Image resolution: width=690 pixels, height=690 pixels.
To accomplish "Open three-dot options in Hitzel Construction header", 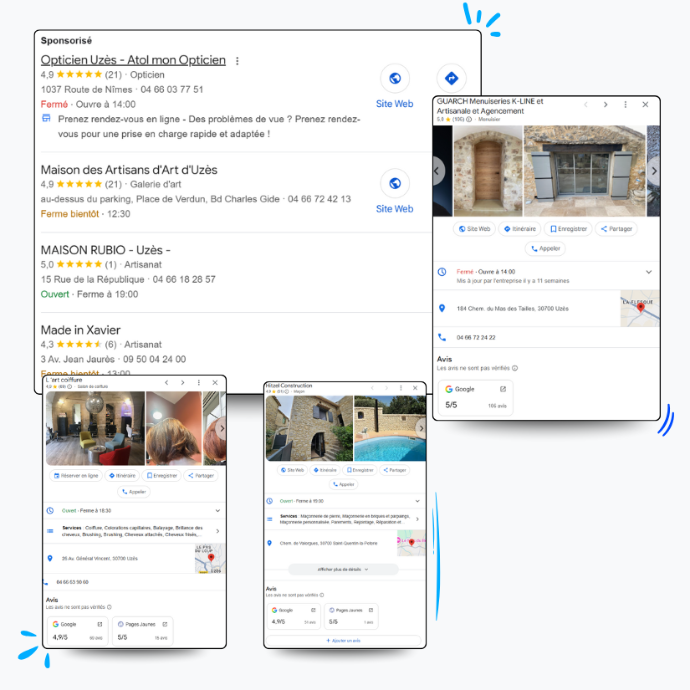I will coord(400,388).
